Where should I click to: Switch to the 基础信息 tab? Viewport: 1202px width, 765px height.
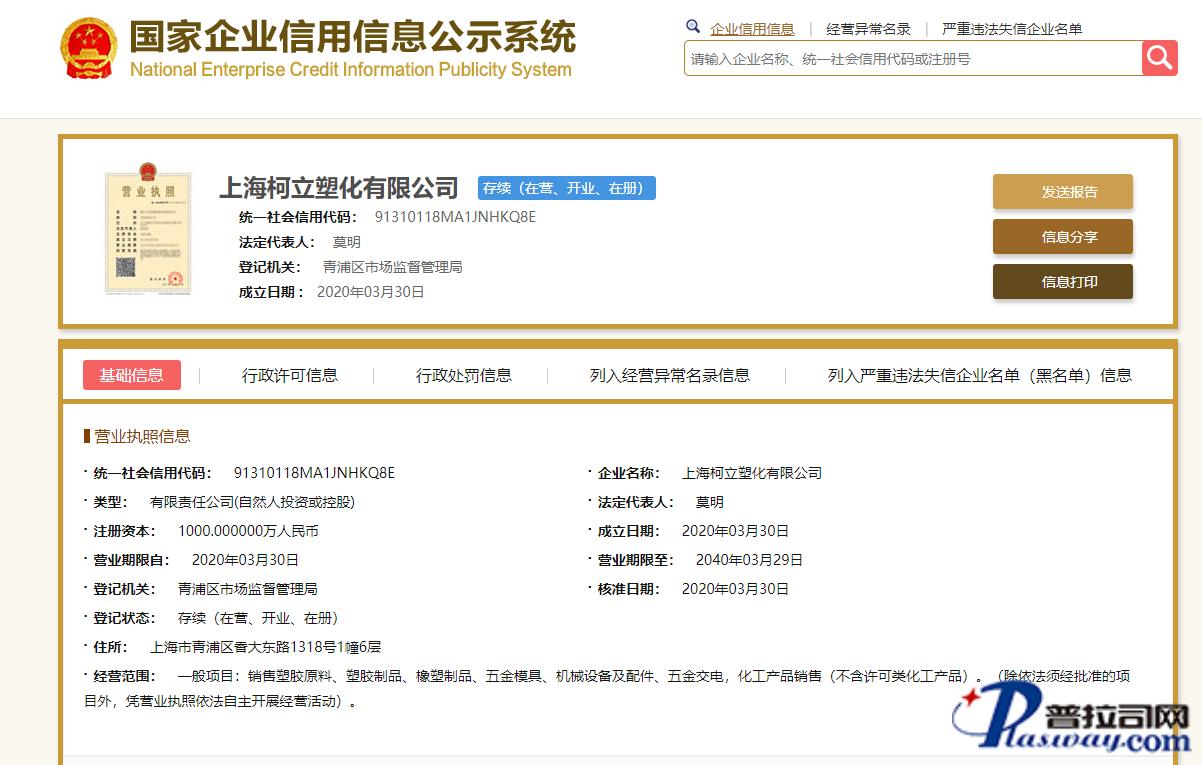131,375
